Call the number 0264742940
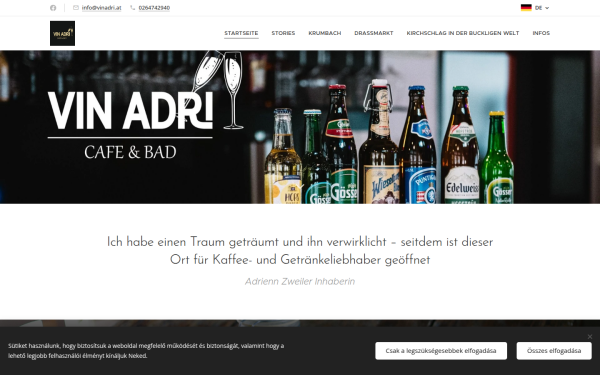 [x=154, y=8]
